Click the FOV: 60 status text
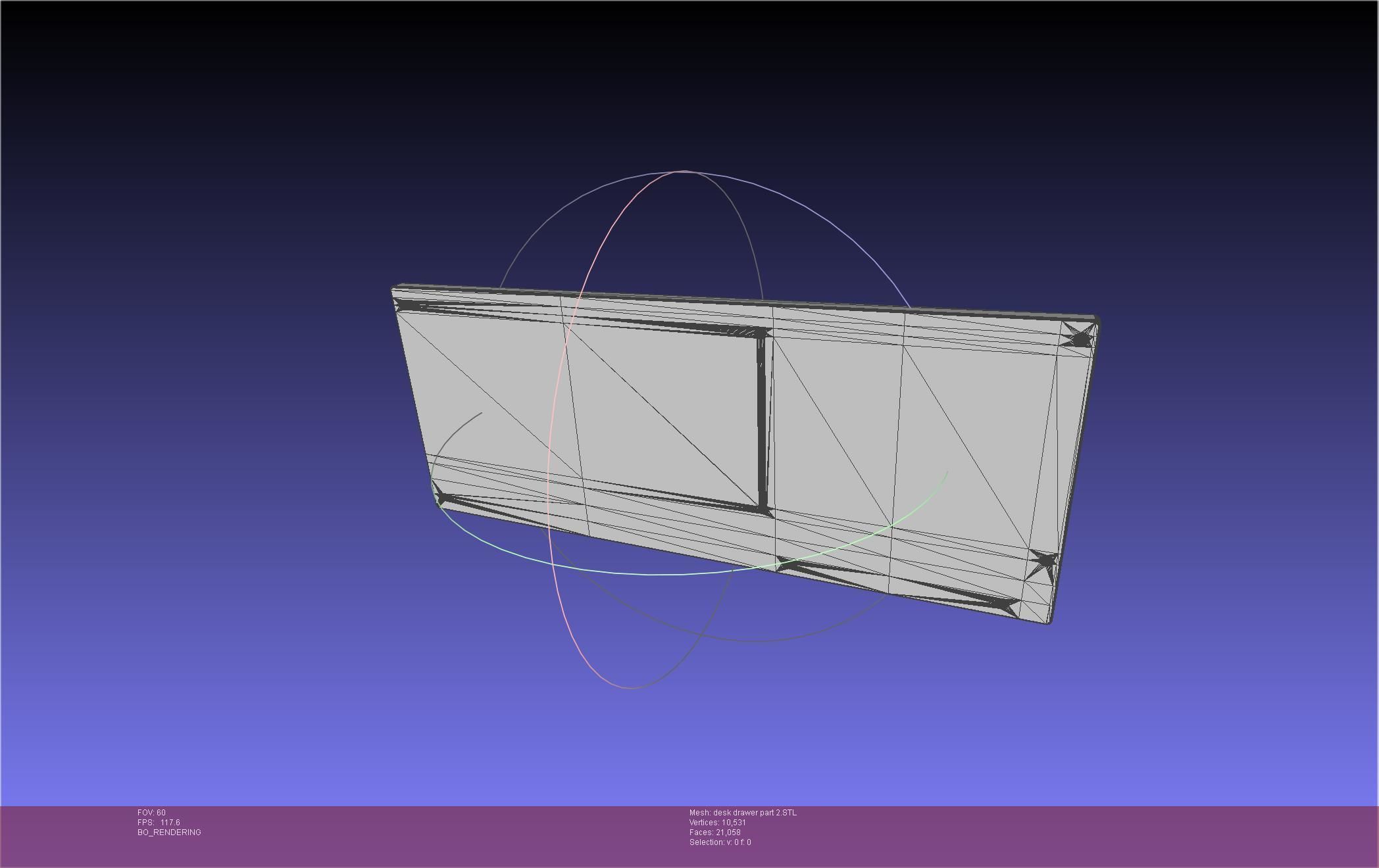 (151, 813)
